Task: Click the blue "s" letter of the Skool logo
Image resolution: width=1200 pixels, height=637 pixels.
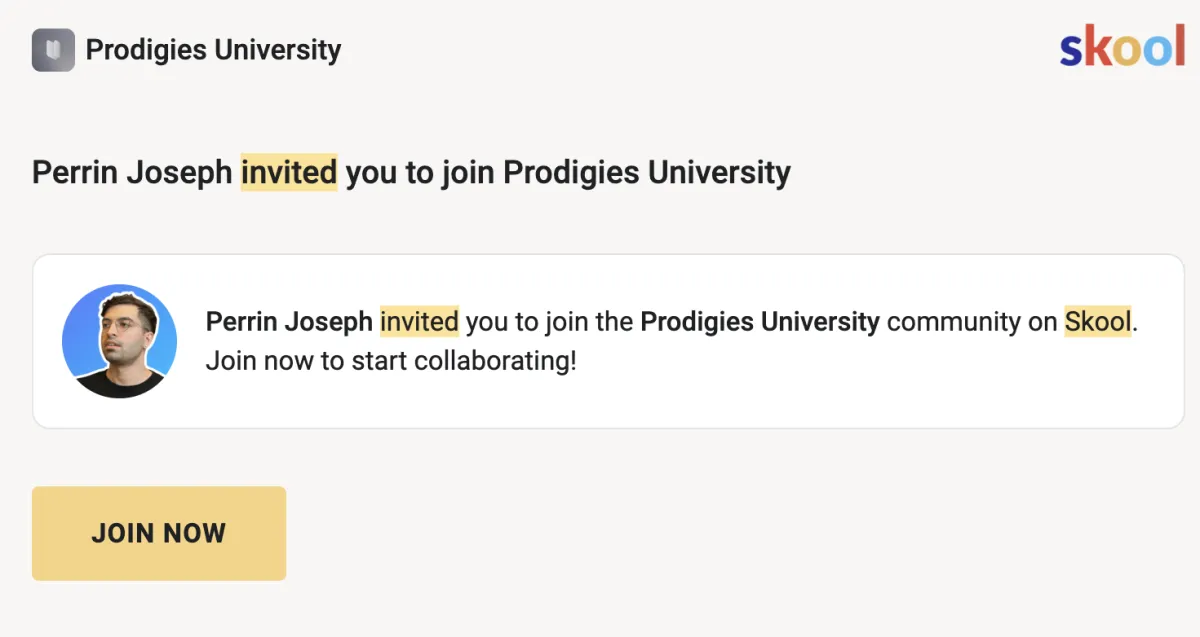Action: [x=1072, y=52]
